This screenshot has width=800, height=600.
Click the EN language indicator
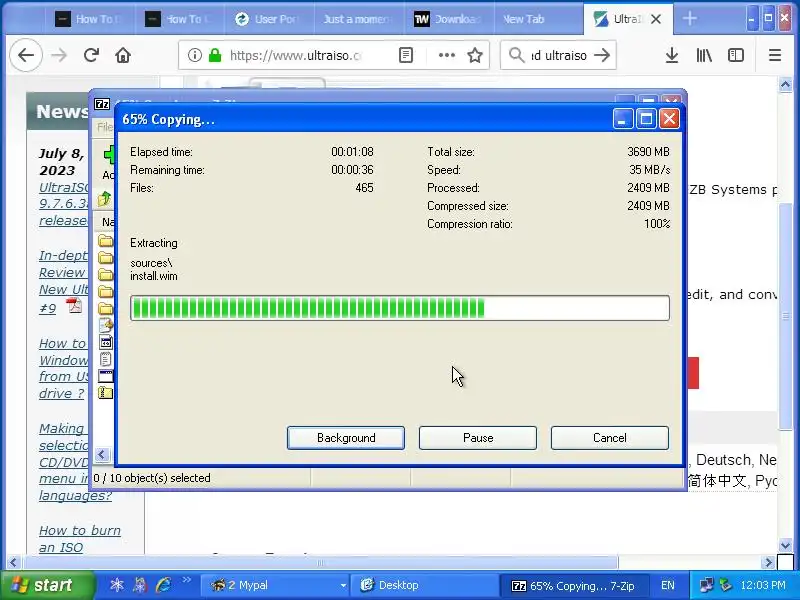click(667, 585)
